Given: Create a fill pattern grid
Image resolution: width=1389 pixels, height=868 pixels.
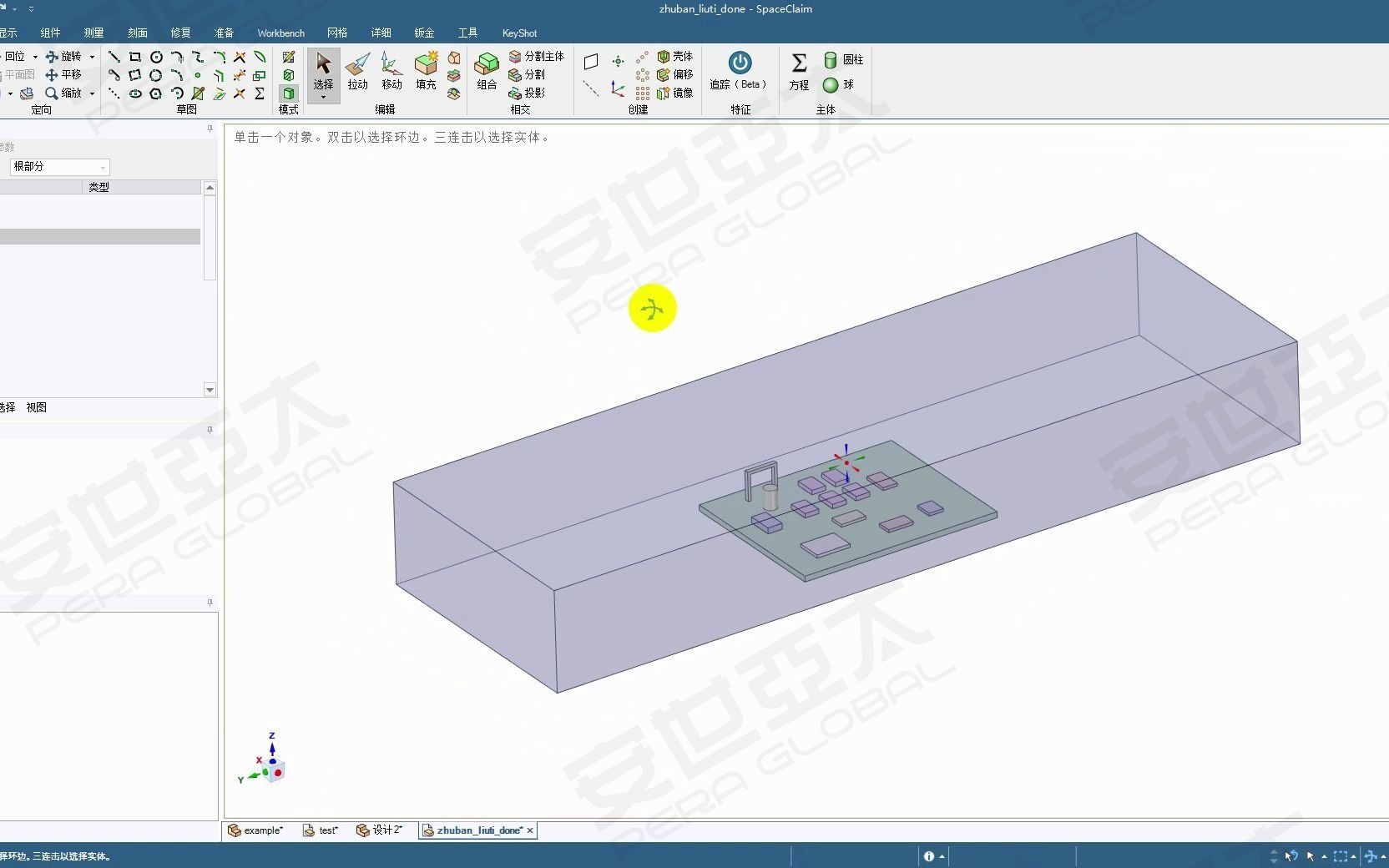Looking at the screenshot, I should (642, 93).
